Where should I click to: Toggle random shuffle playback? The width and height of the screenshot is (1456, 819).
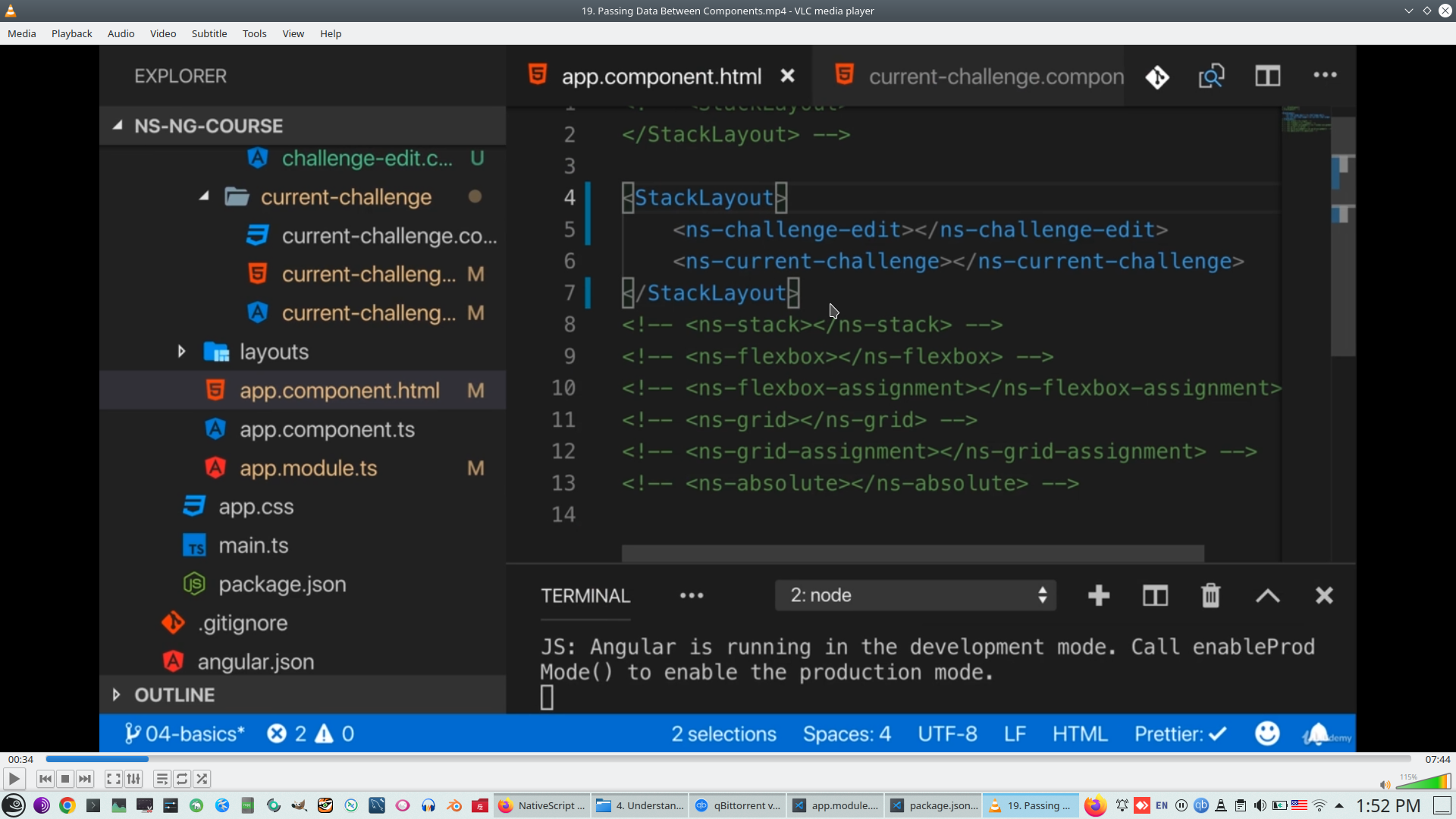click(202, 779)
